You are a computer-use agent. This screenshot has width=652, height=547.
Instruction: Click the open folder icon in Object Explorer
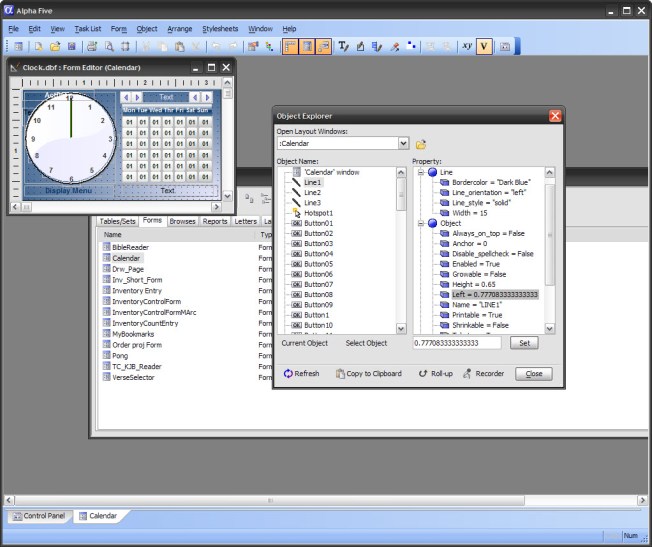[421, 144]
